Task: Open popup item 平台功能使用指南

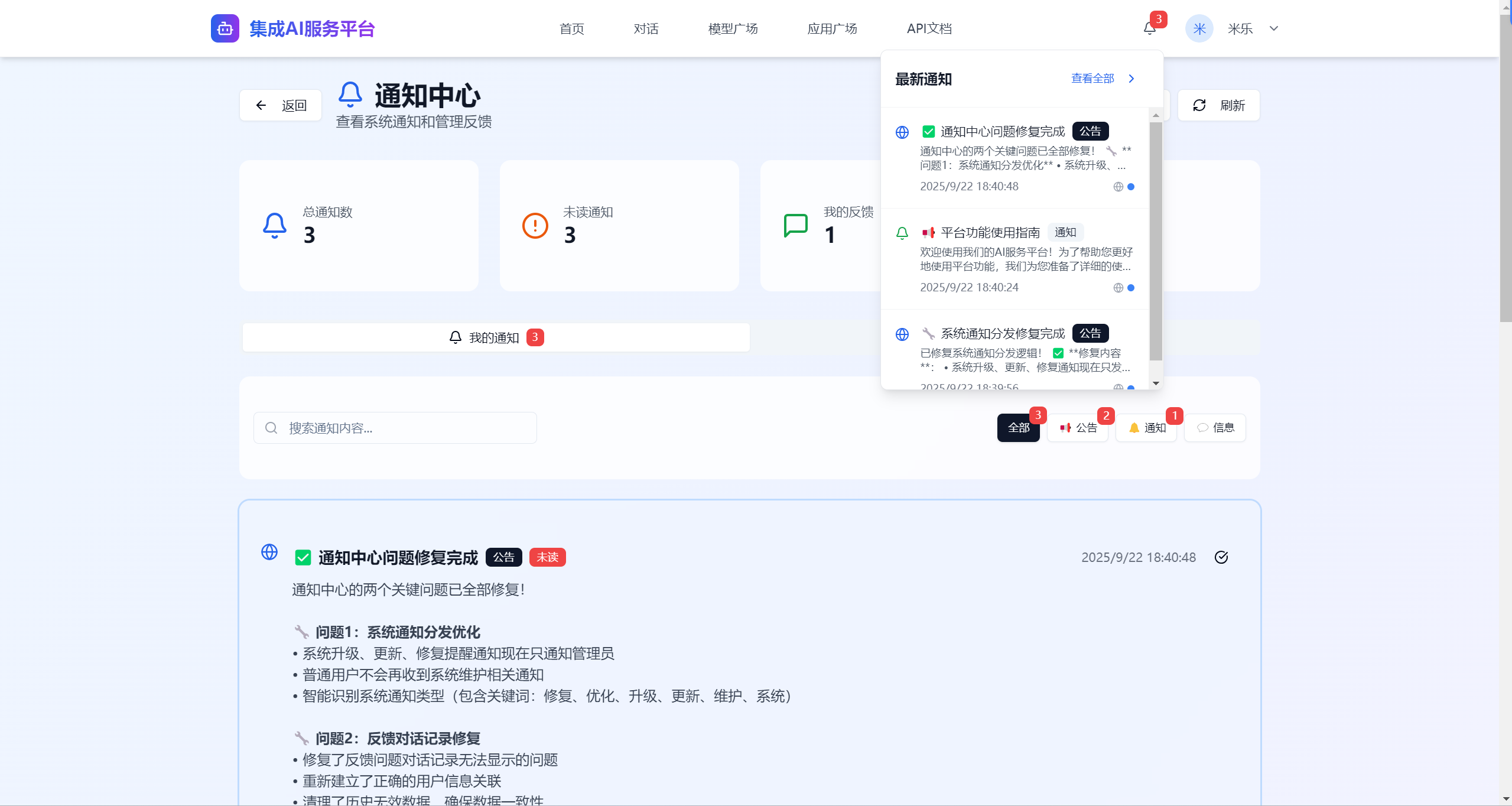Action: tap(1014, 259)
